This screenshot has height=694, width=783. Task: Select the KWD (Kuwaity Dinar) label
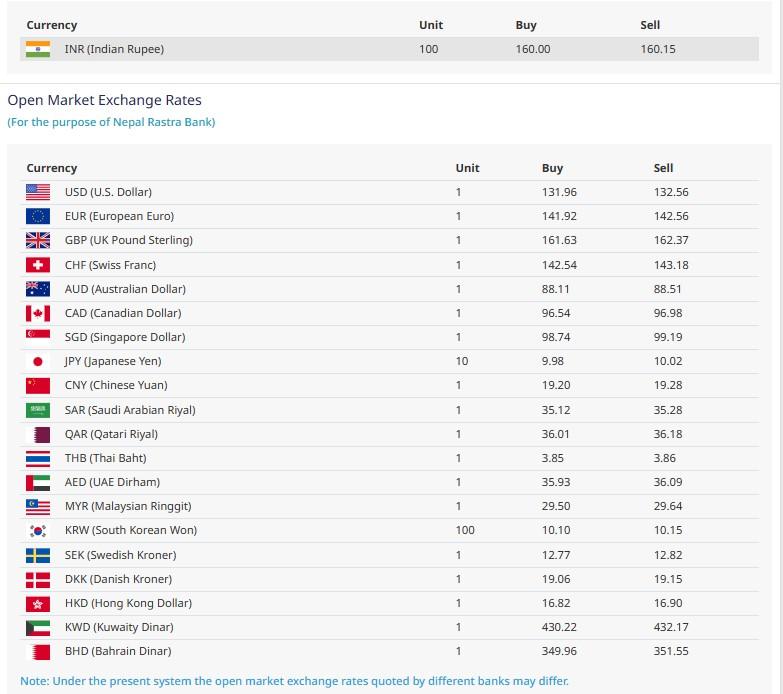118,627
